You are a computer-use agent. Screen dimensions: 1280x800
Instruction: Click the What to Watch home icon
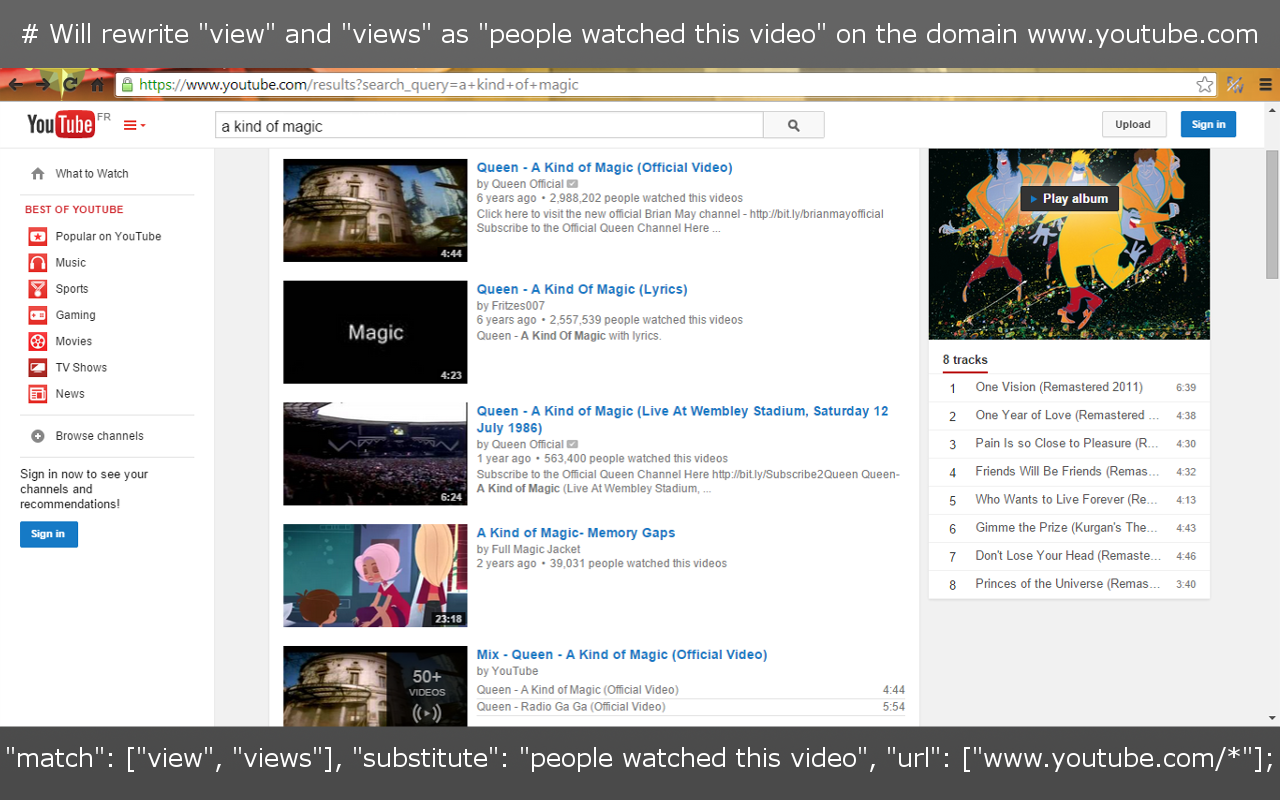(x=38, y=174)
